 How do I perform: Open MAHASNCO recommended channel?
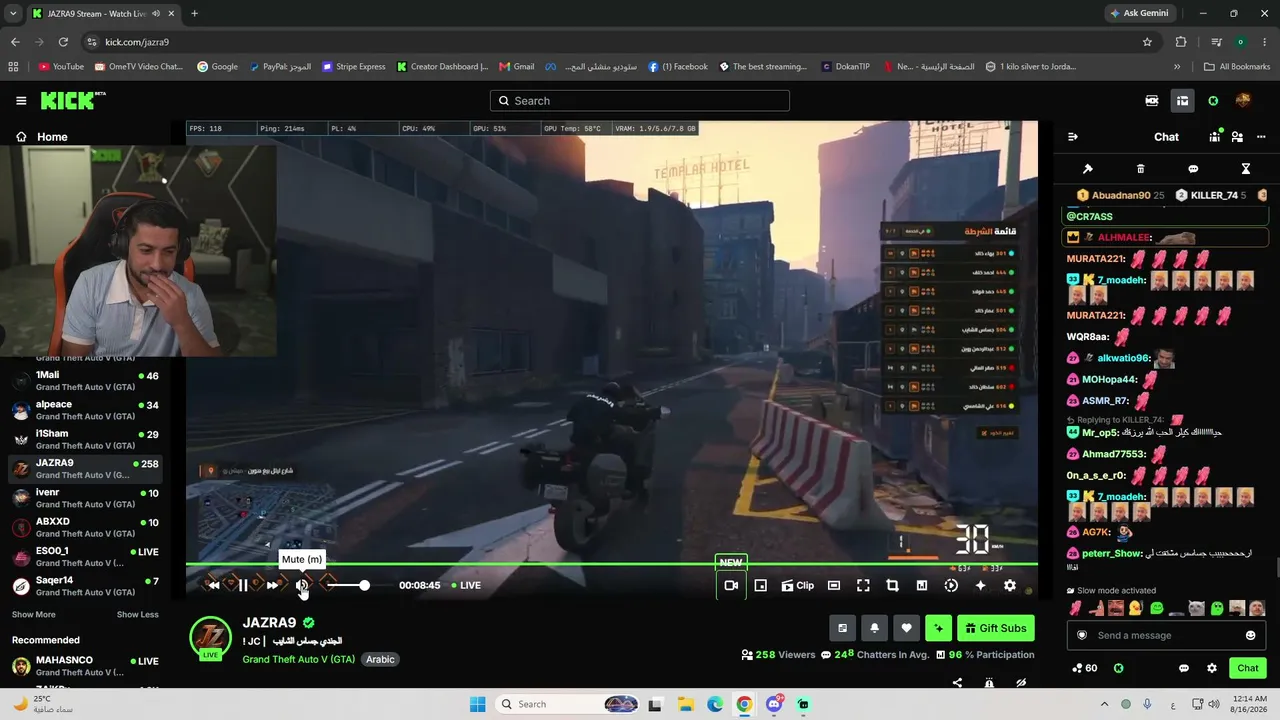[x=84, y=666]
